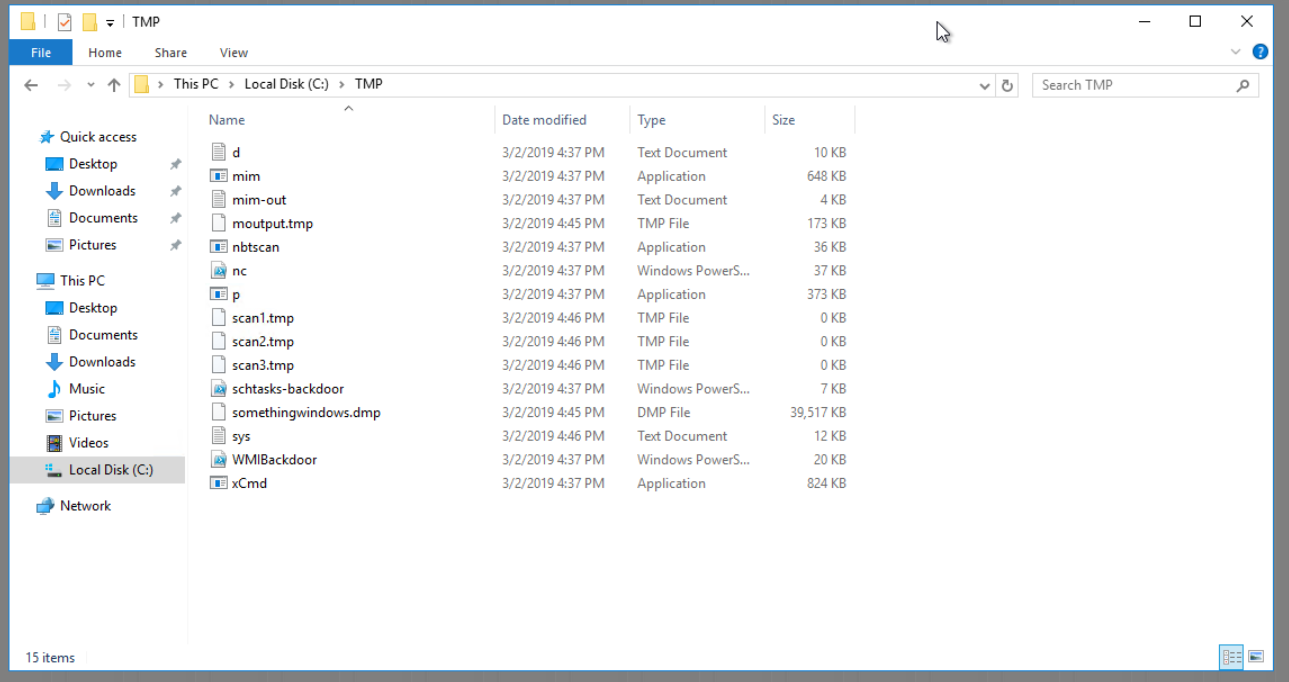Image resolution: width=1289 pixels, height=682 pixels.
Task: Select the somethingwindows.dmp file
Action: (306, 412)
